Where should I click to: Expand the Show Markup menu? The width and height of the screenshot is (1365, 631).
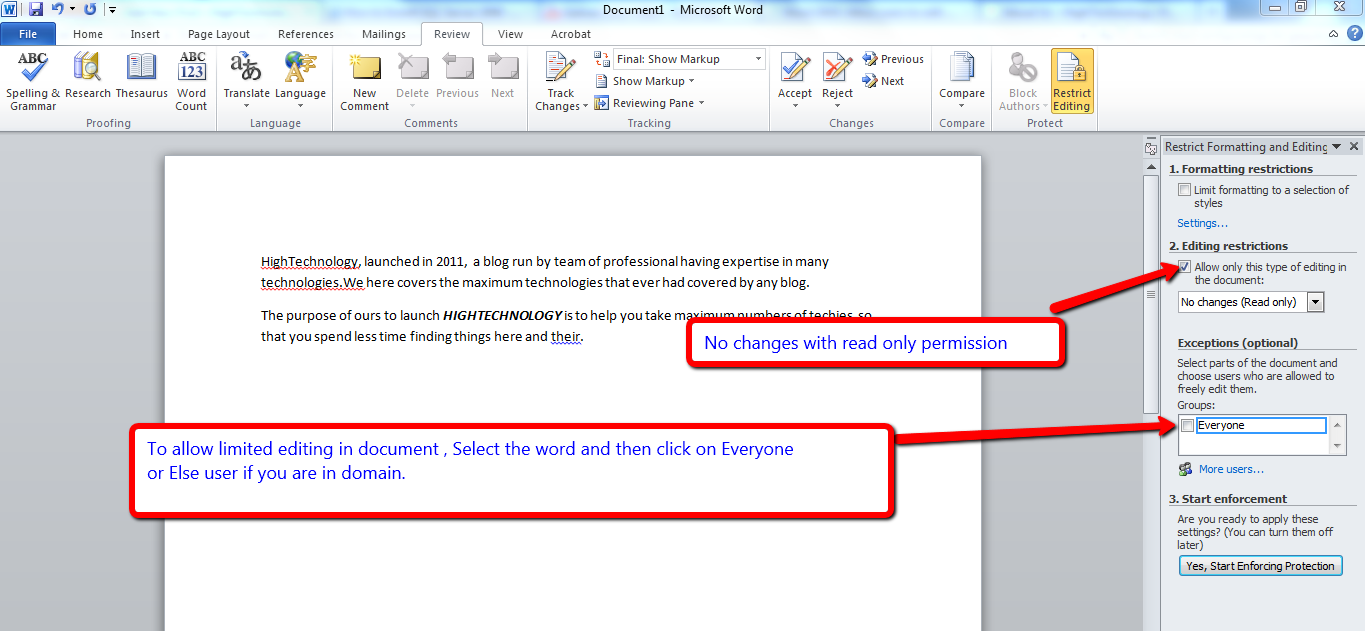[x=644, y=81]
